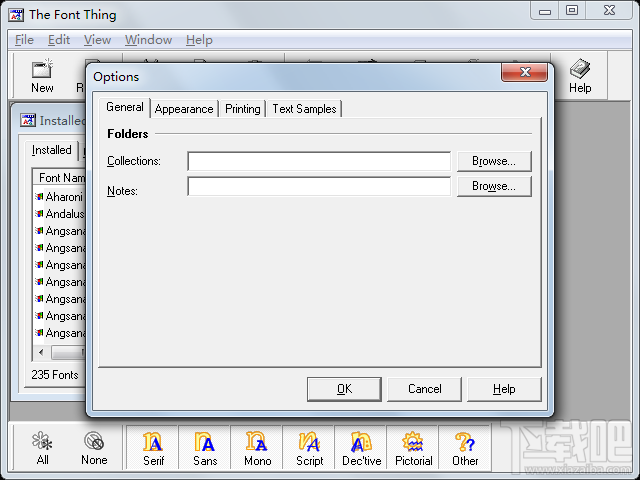This screenshot has width=640, height=480.
Task: Minimize The Font Thing window
Action: click(545, 10)
